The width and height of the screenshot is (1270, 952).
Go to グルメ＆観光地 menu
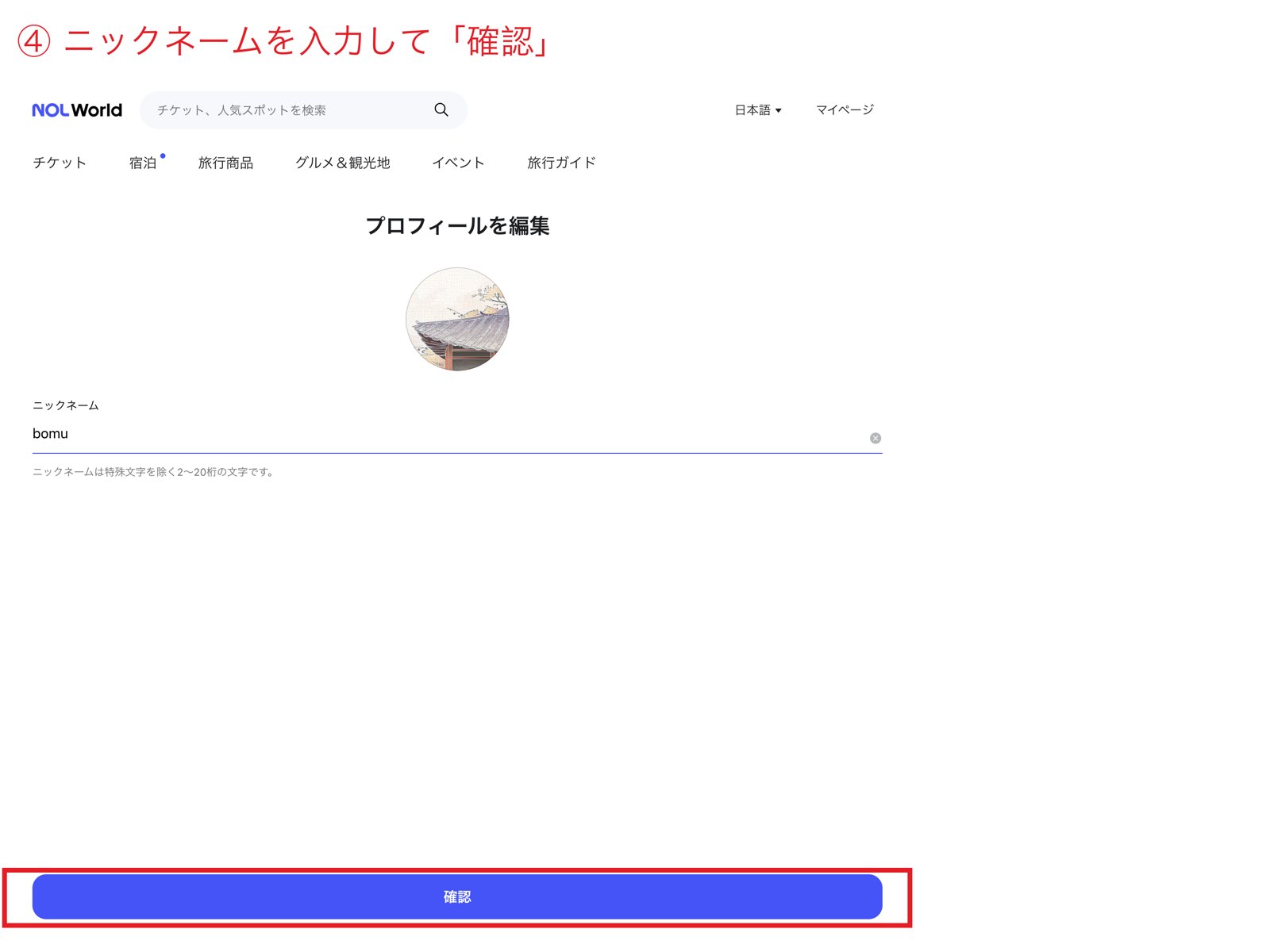343,163
